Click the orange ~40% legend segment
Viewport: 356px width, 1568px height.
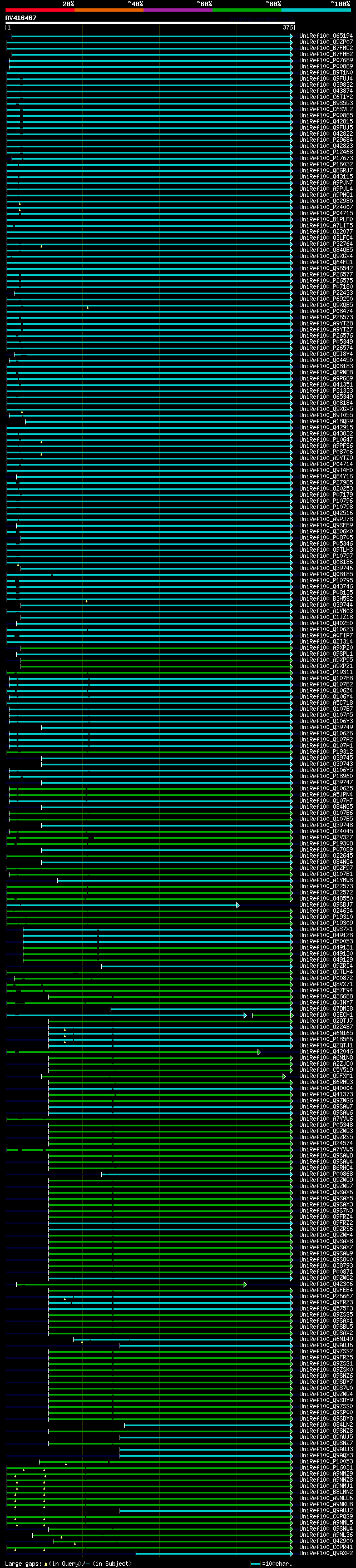(109, 10)
